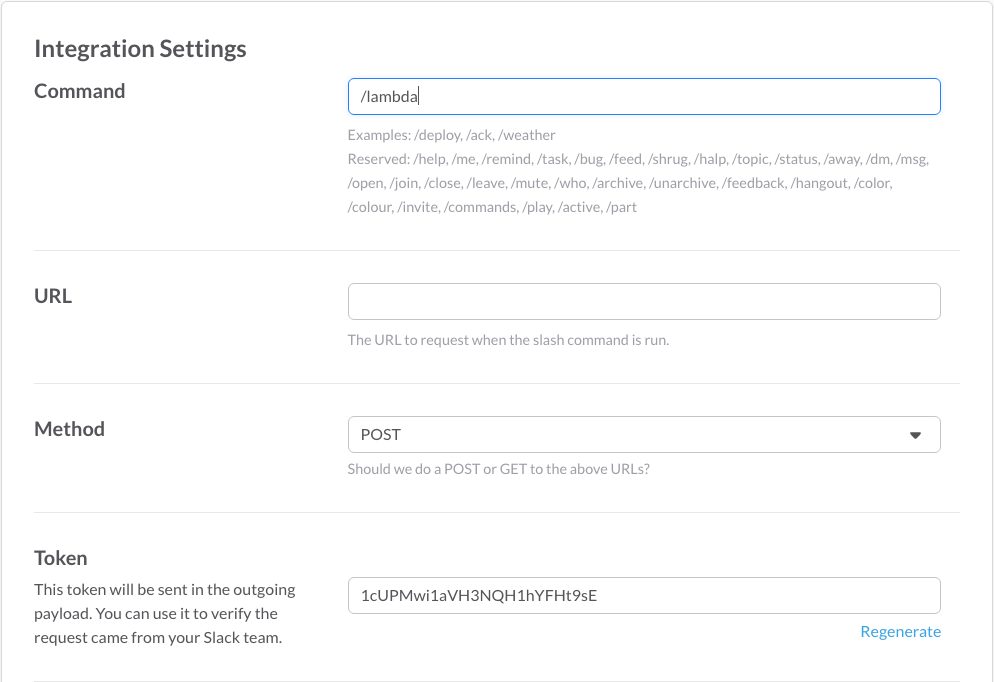Click the POST or GET help text
This screenshot has width=994, height=682.
tap(498, 468)
